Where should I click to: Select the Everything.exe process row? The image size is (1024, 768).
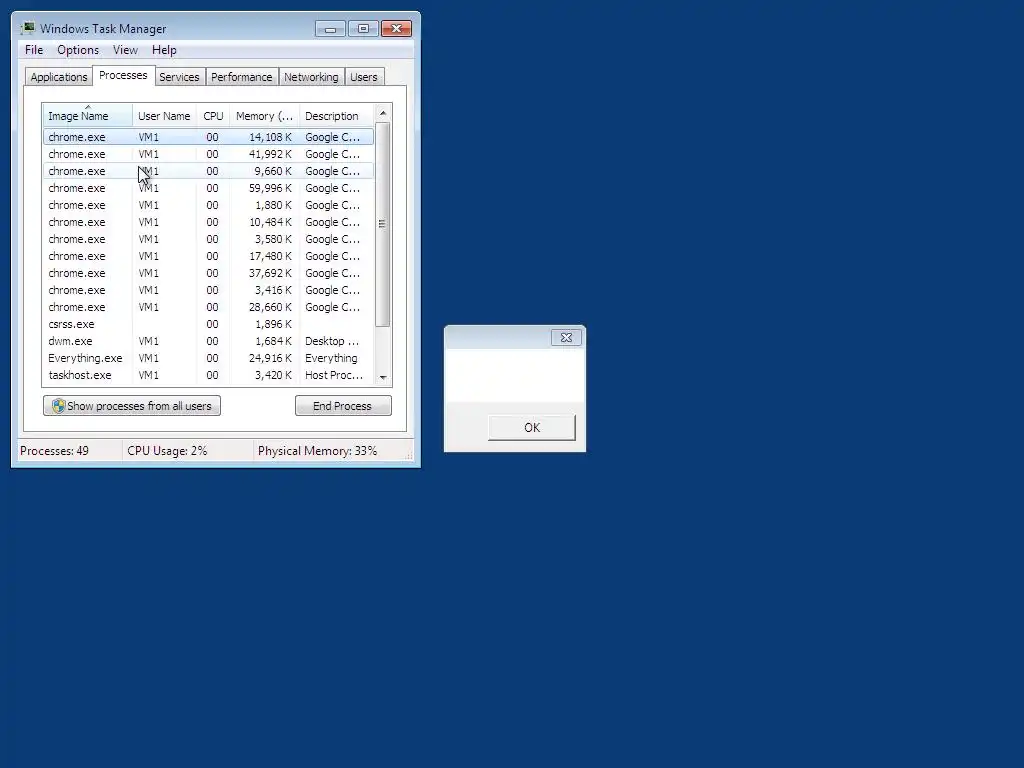point(208,358)
